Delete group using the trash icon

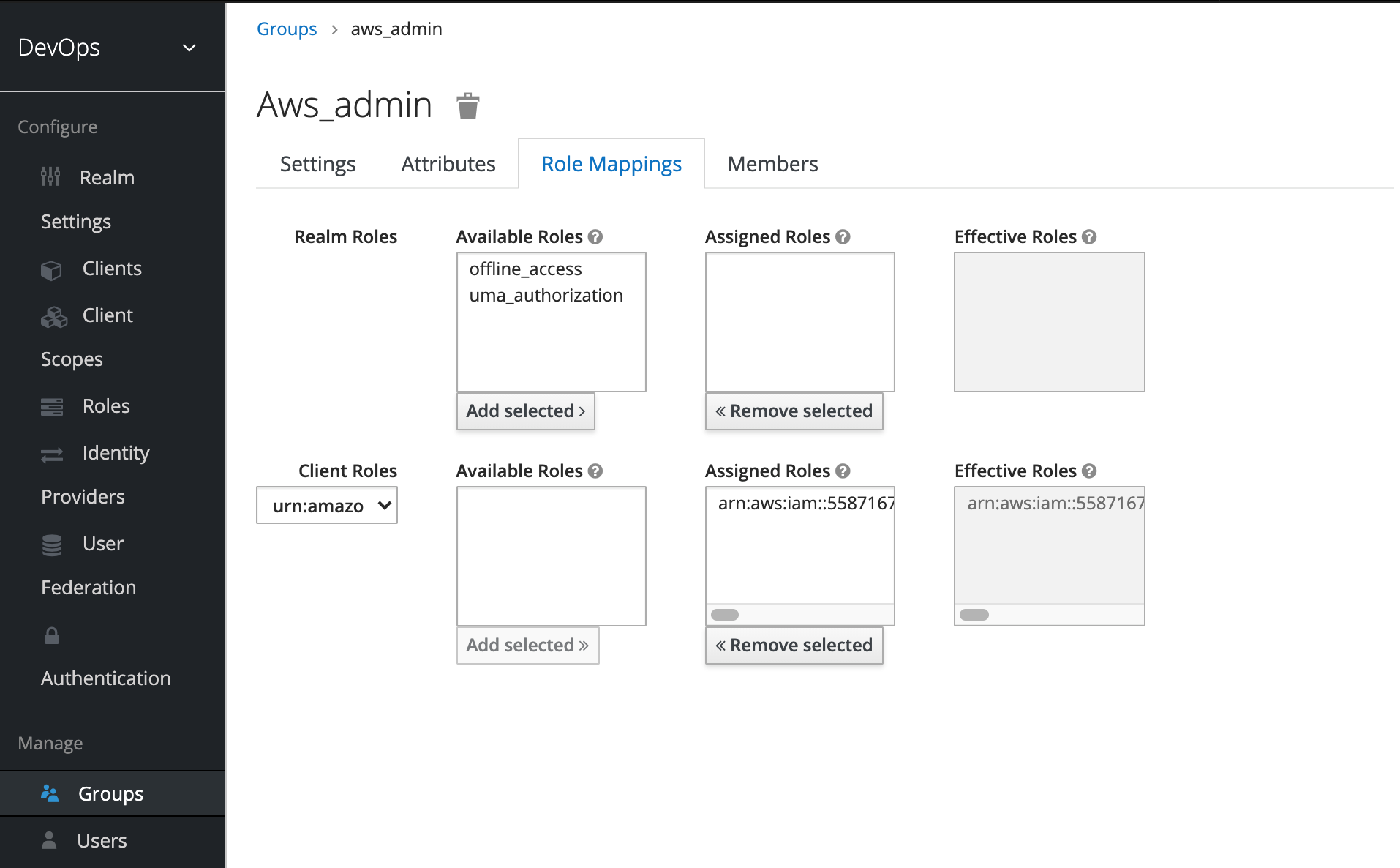pos(467,106)
